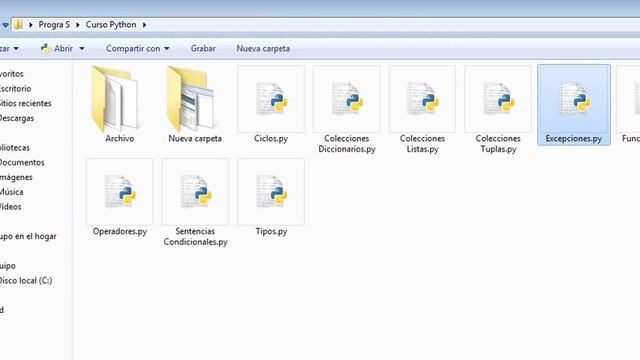Open the Abrir dropdown arrow
This screenshot has width=640, height=360.
[x=82, y=49]
